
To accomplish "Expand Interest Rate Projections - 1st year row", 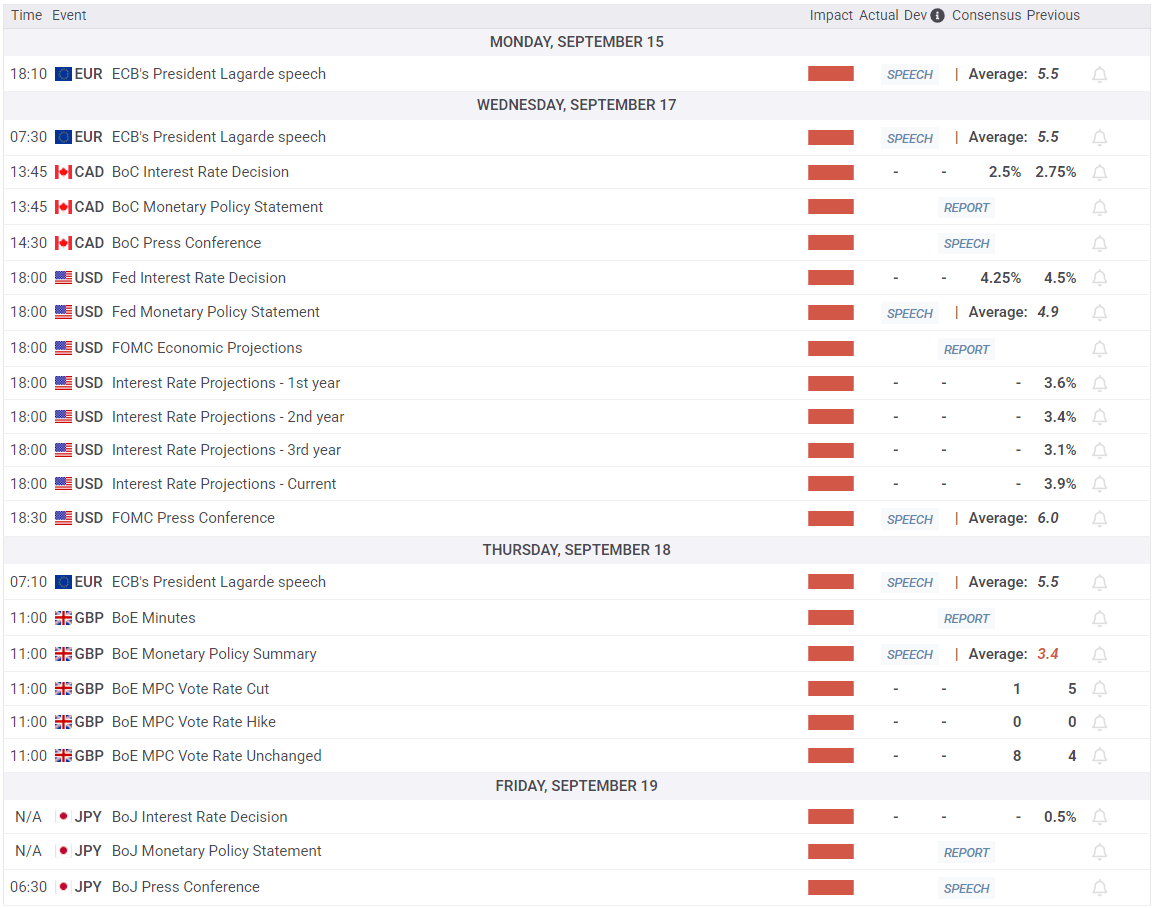I will coord(576,383).
